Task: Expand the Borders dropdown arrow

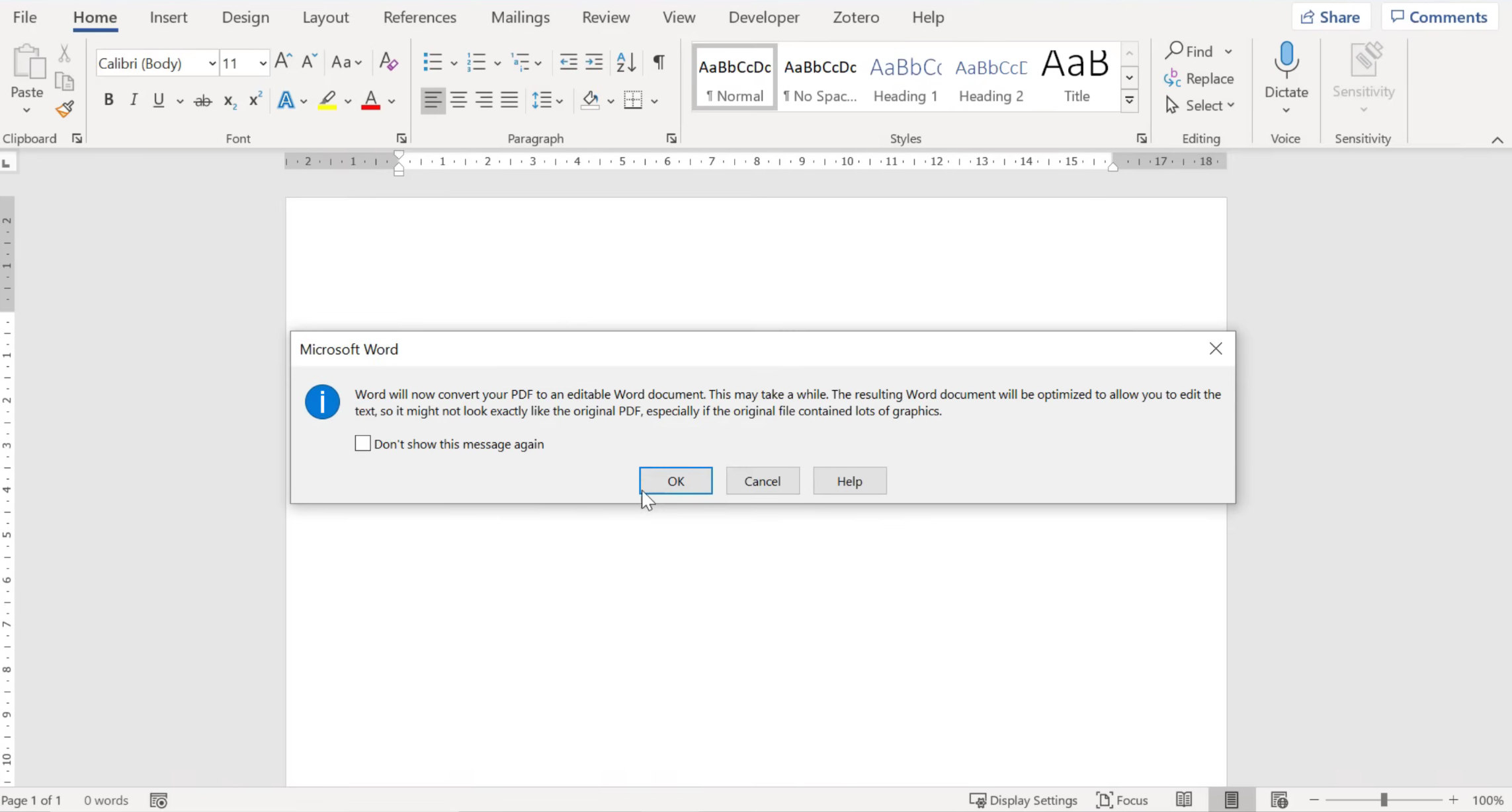Action: (654, 101)
